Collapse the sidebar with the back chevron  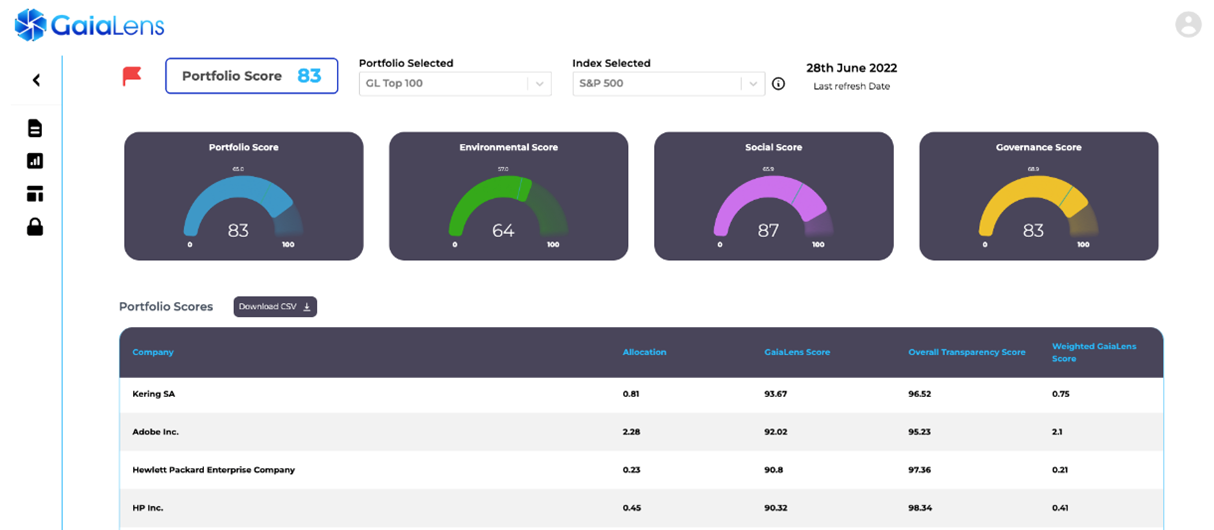click(36, 80)
